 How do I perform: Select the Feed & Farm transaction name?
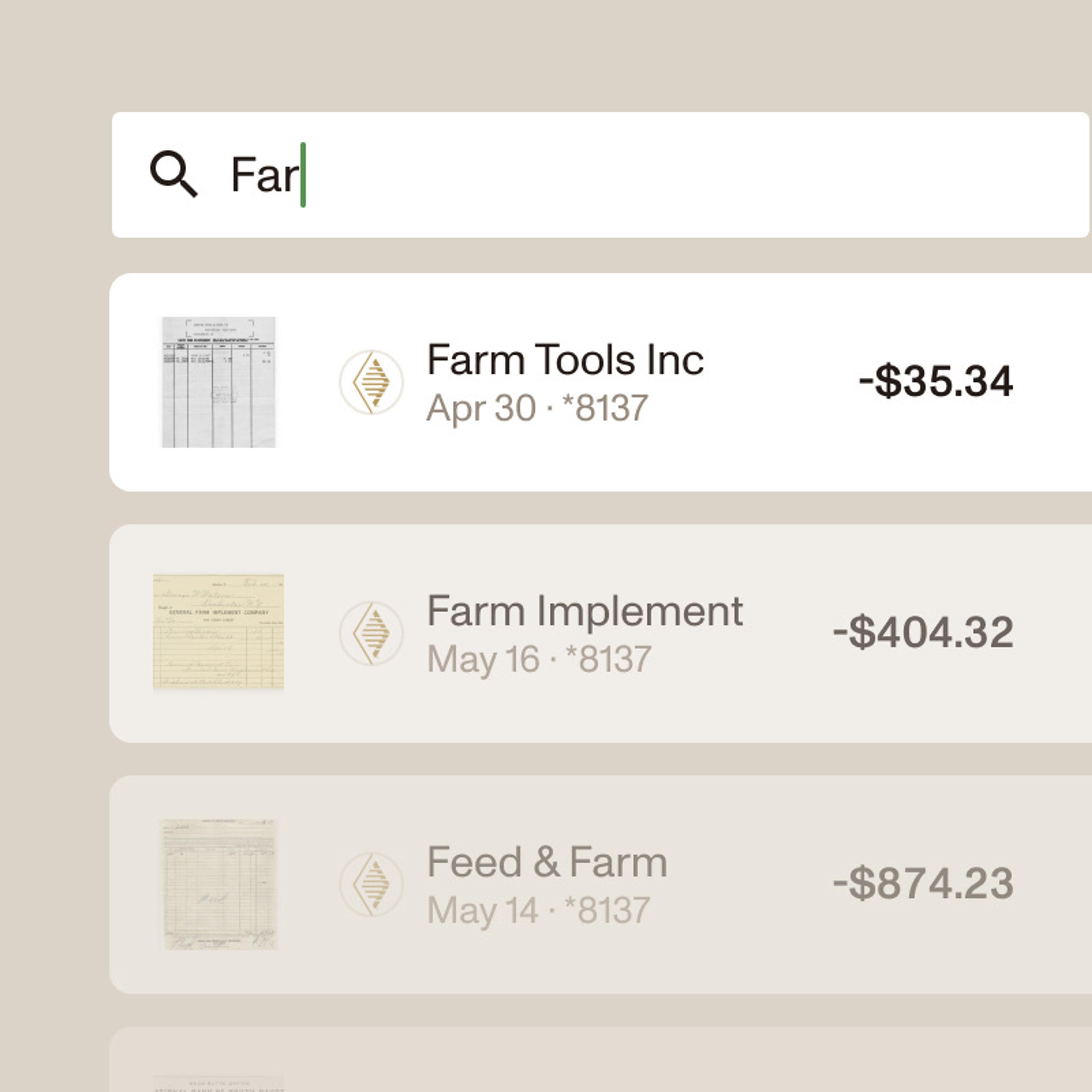coord(547,862)
